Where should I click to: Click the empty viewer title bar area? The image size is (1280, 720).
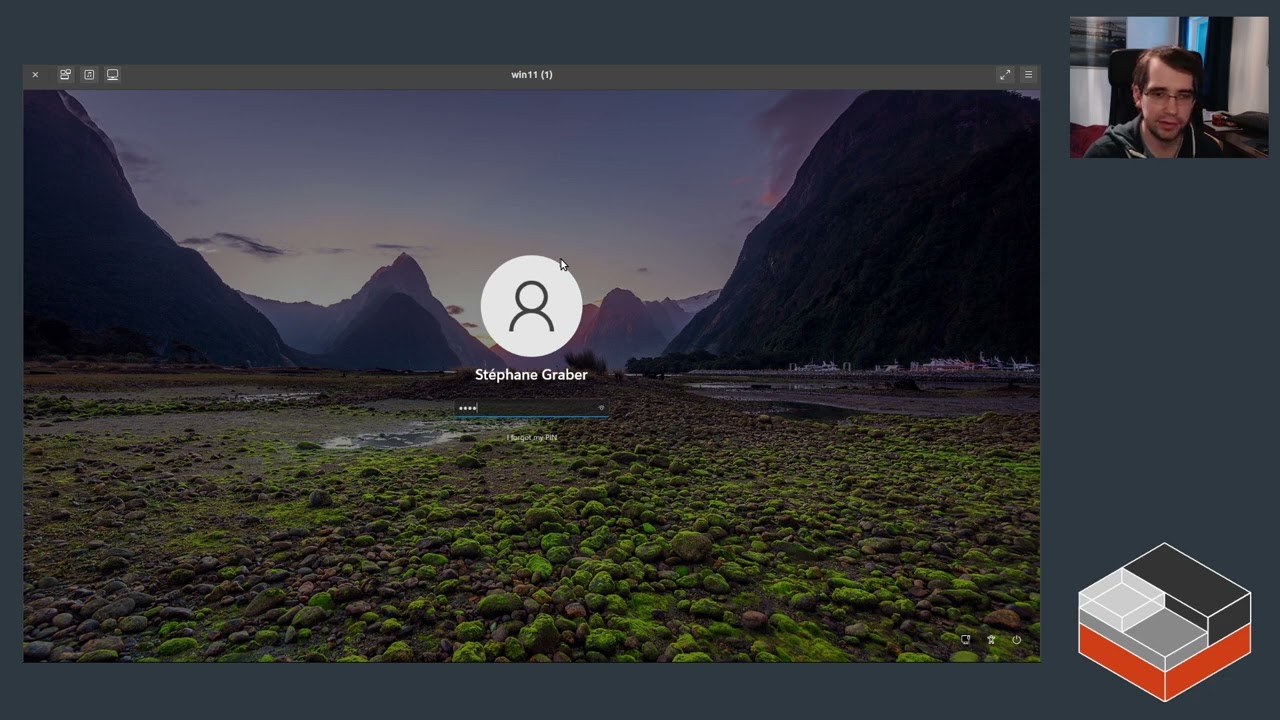point(750,75)
